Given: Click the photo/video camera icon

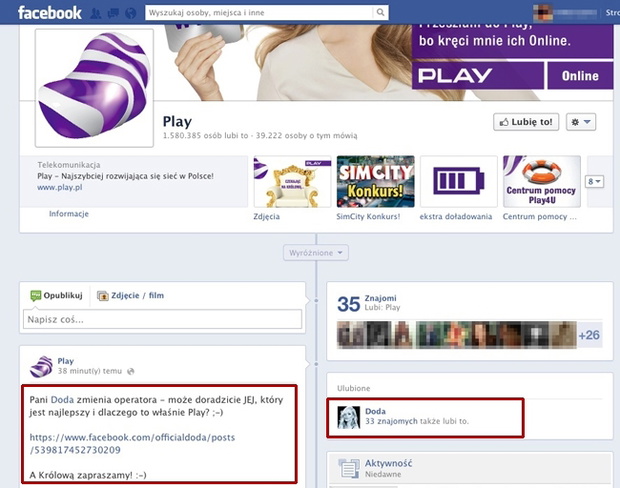Looking at the screenshot, I should 103,295.
